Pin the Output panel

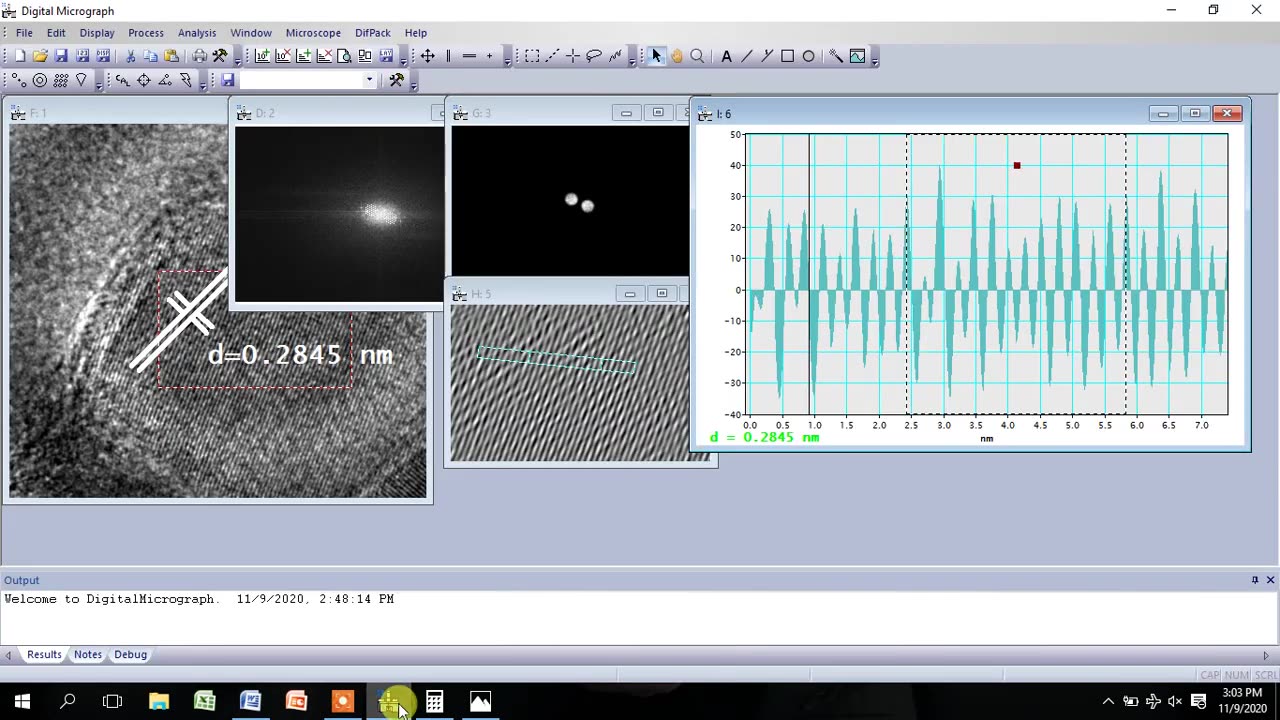pos(1255,580)
